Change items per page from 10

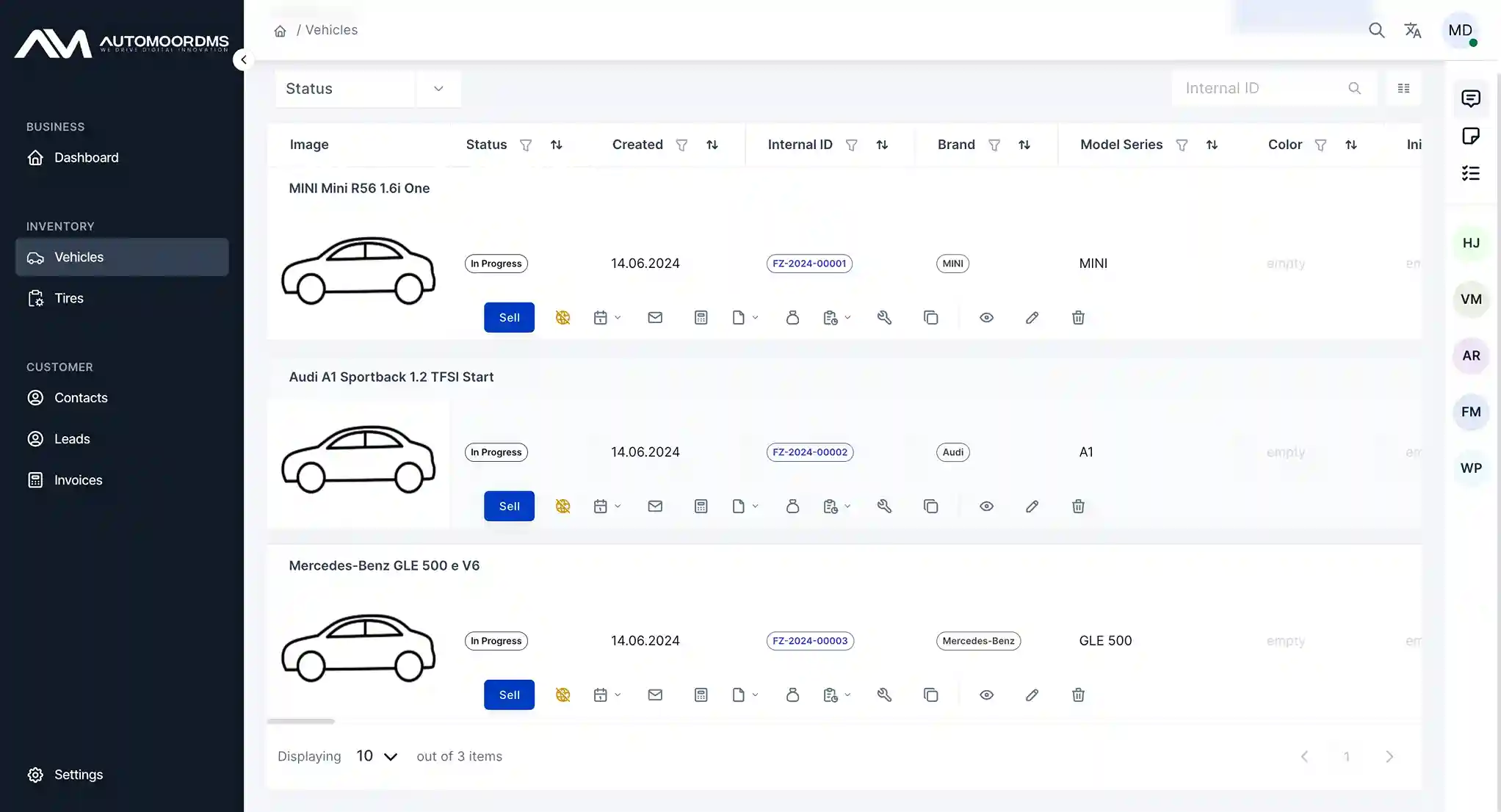pos(377,756)
